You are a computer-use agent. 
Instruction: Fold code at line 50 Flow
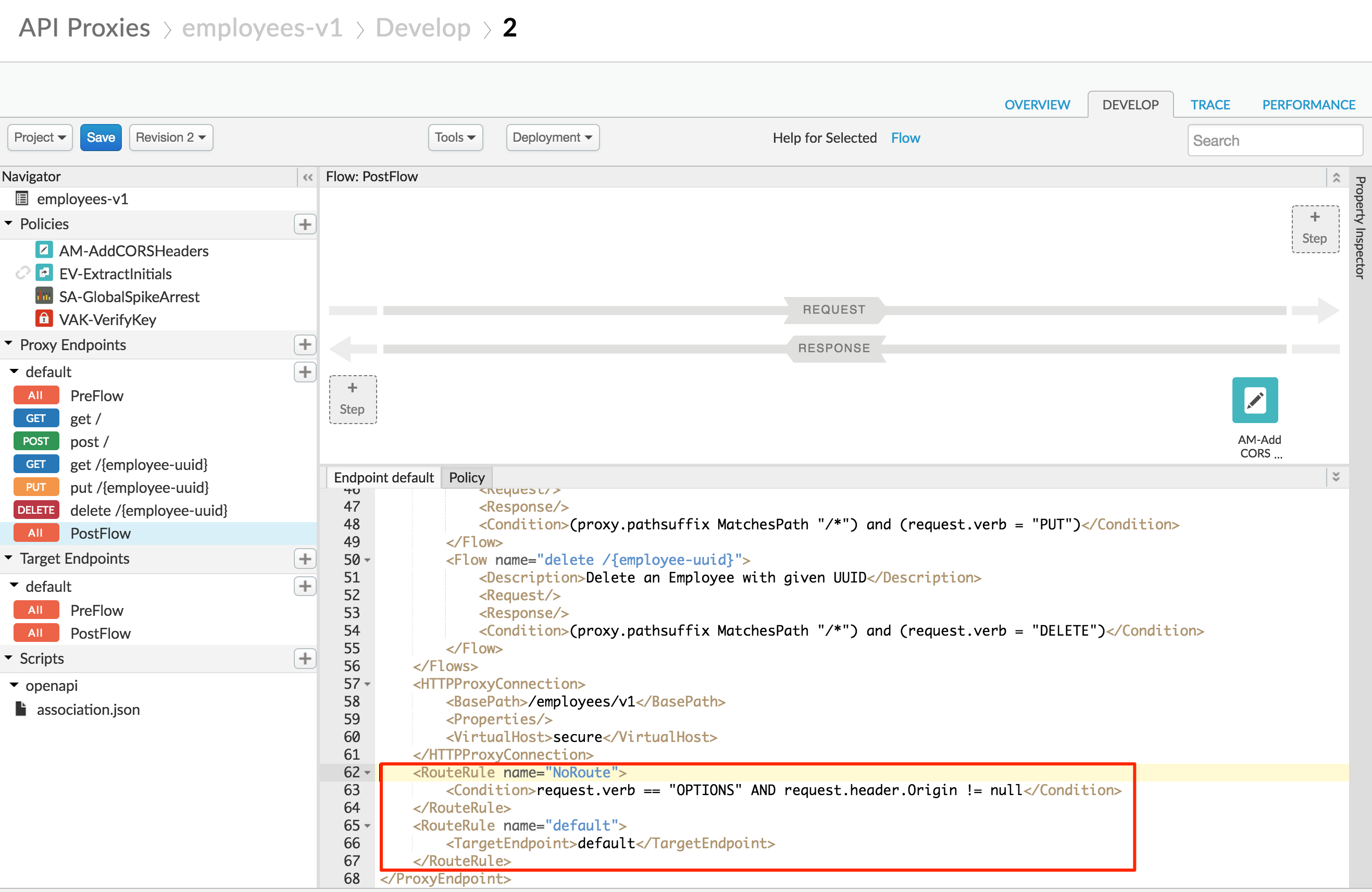[x=368, y=560]
